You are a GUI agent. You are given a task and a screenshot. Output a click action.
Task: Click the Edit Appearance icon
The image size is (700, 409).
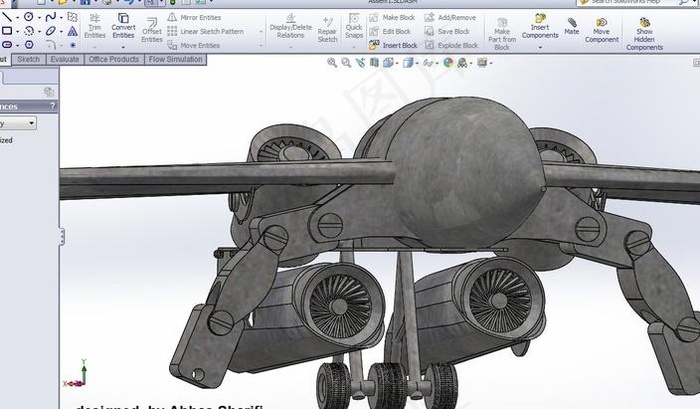pos(448,63)
